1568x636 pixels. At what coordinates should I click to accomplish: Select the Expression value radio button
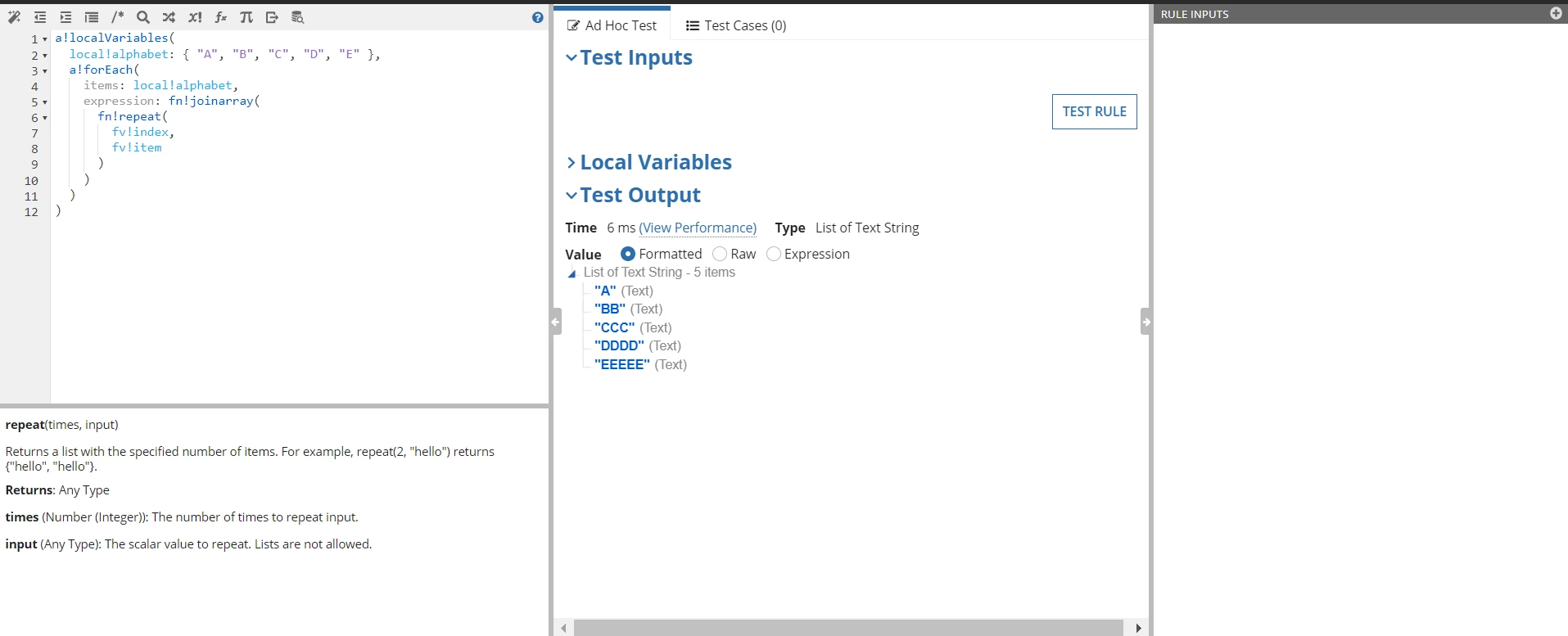774,254
